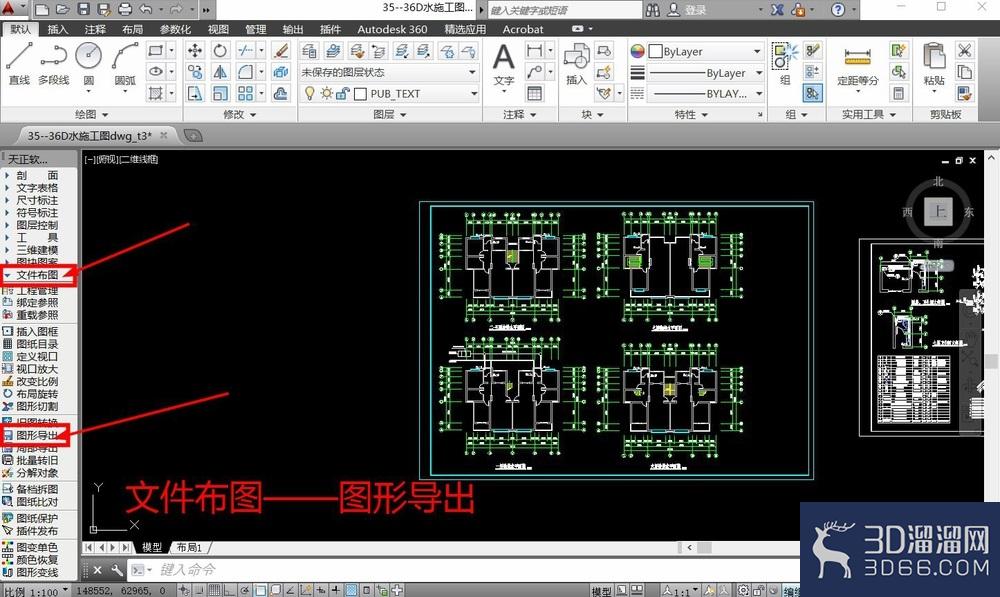Toggle Ortho mode in status bar
The image size is (1000, 597).
(x=229, y=591)
